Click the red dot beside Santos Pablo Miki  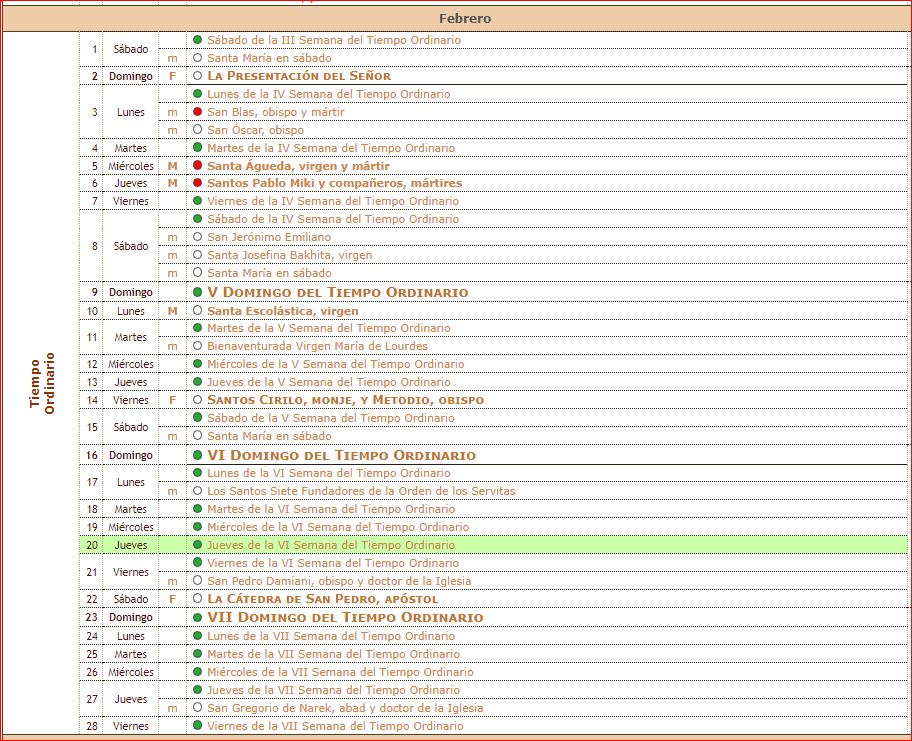(198, 184)
